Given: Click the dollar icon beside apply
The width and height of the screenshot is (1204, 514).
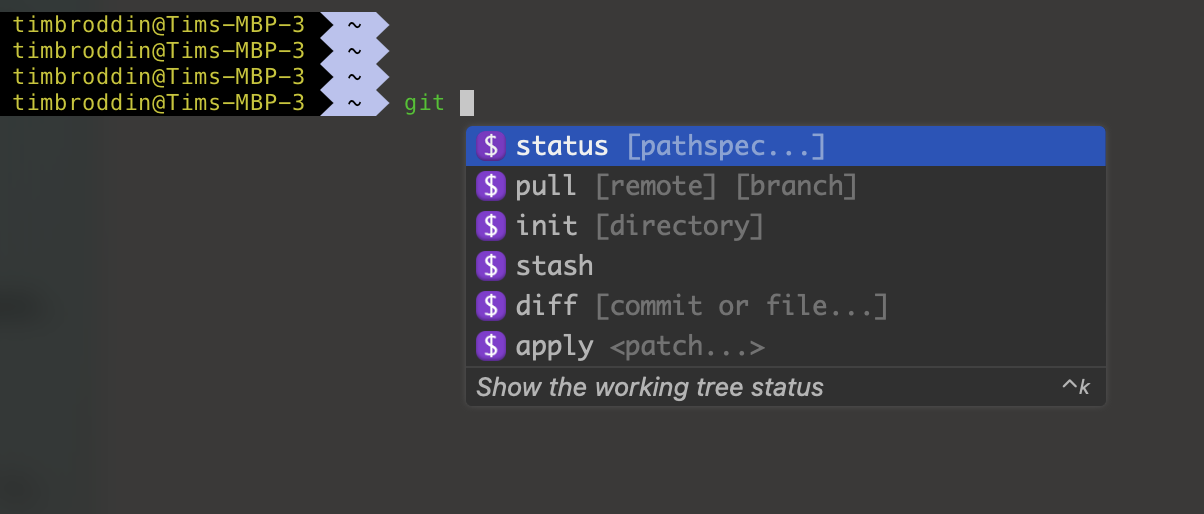Looking at the screenshot, I should pyautogui.click(x=490, y=346).
